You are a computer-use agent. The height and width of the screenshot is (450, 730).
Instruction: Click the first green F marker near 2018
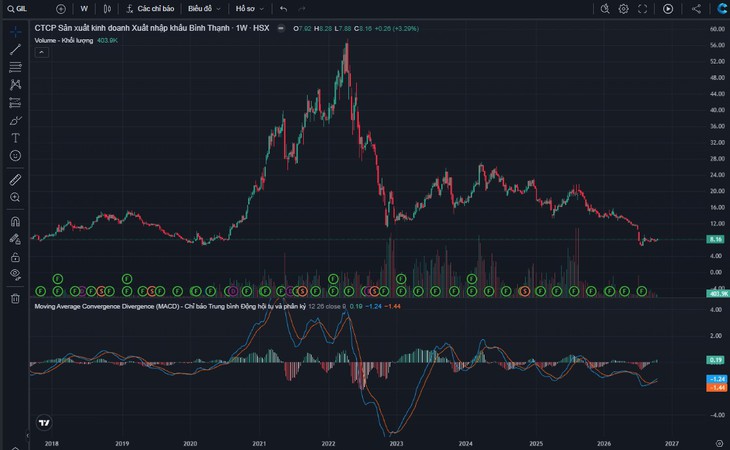coord(41,291)
